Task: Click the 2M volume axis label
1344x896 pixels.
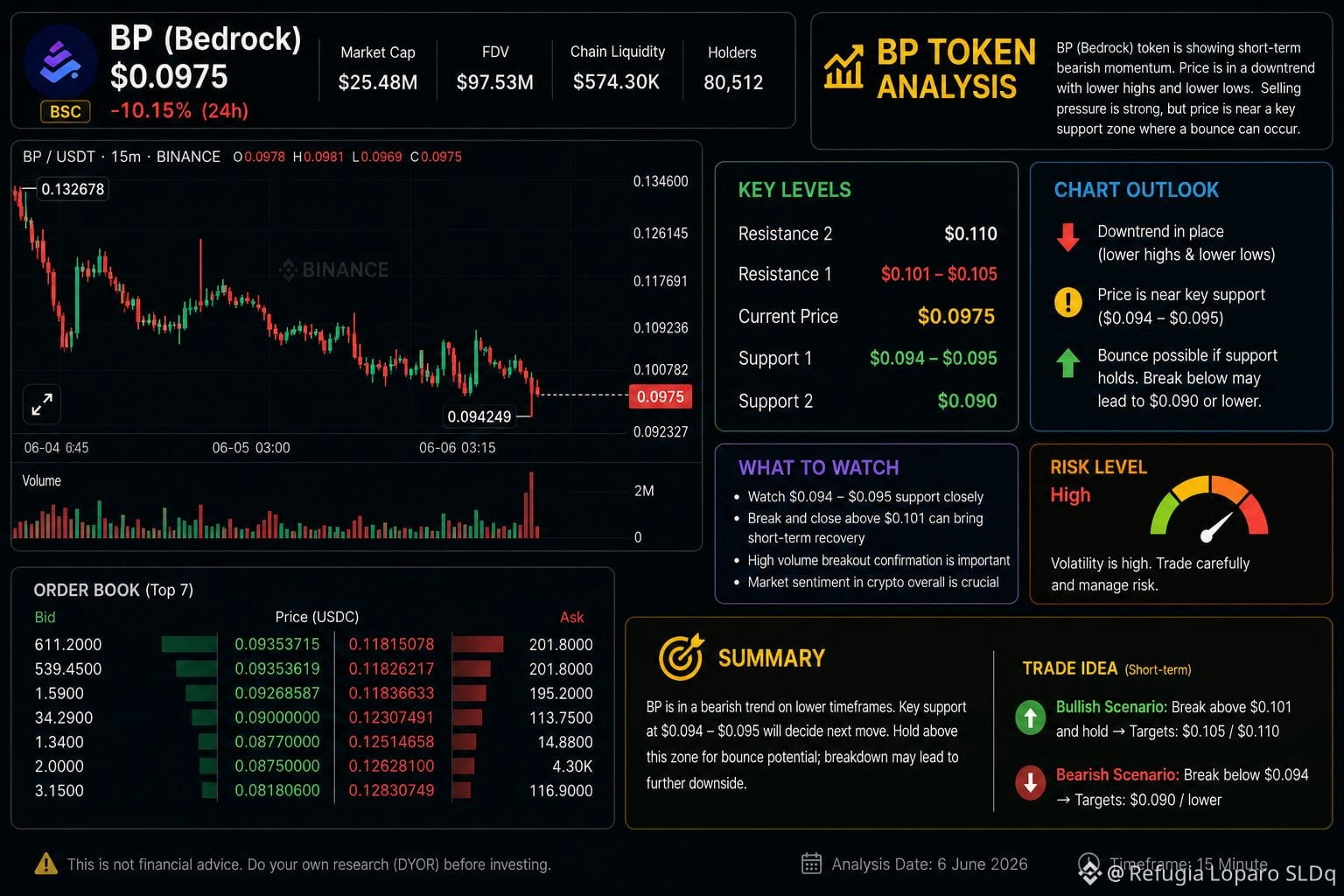Action: click(x=644, y=491)
